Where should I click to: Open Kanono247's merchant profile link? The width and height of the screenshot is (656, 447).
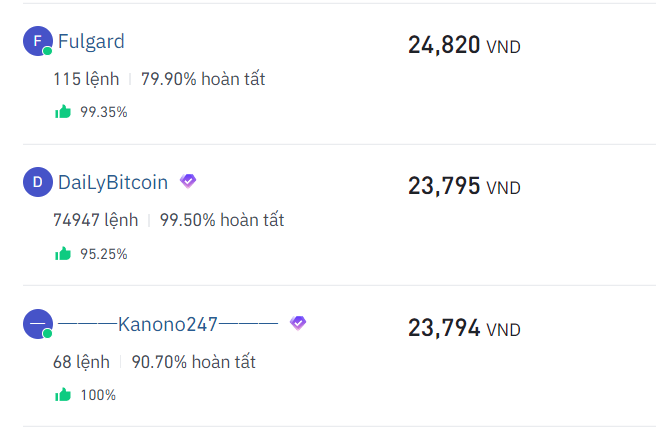[167, 324]
